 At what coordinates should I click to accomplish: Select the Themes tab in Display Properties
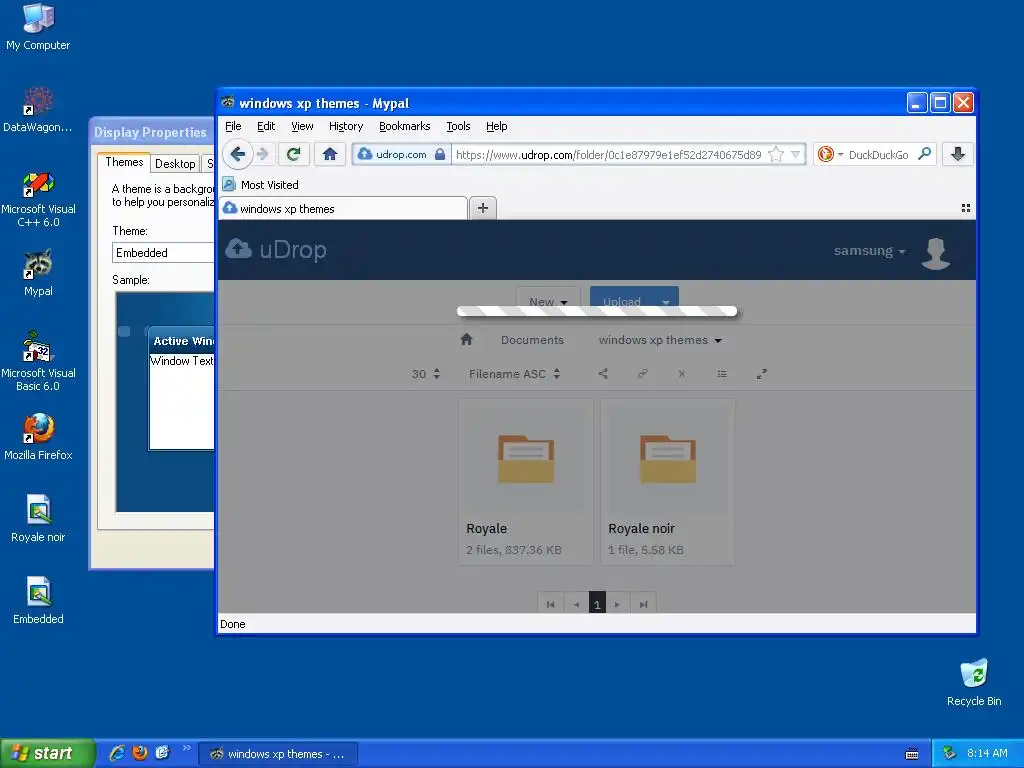click(124, 162)
